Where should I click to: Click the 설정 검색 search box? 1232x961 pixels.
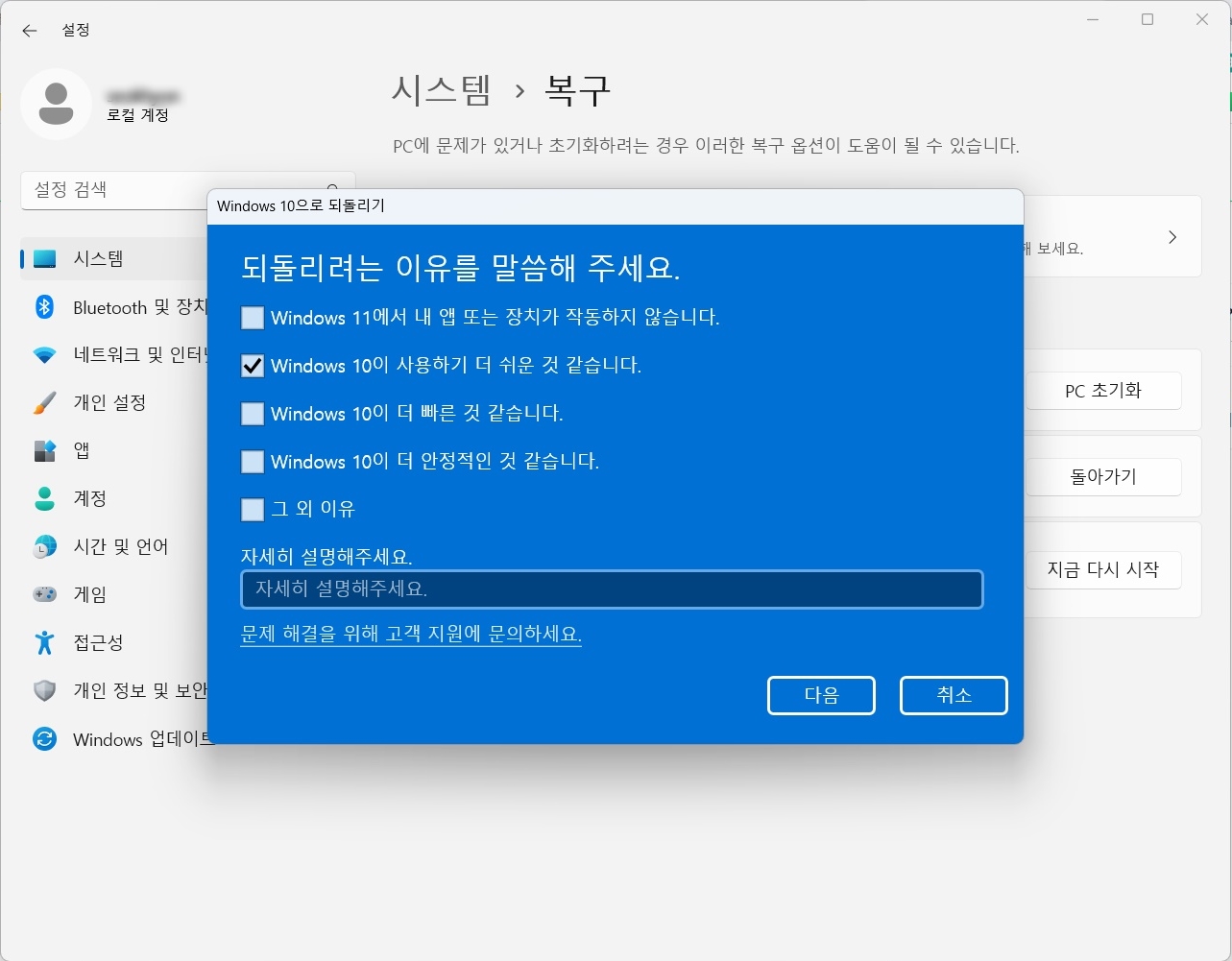coord(187,190)
